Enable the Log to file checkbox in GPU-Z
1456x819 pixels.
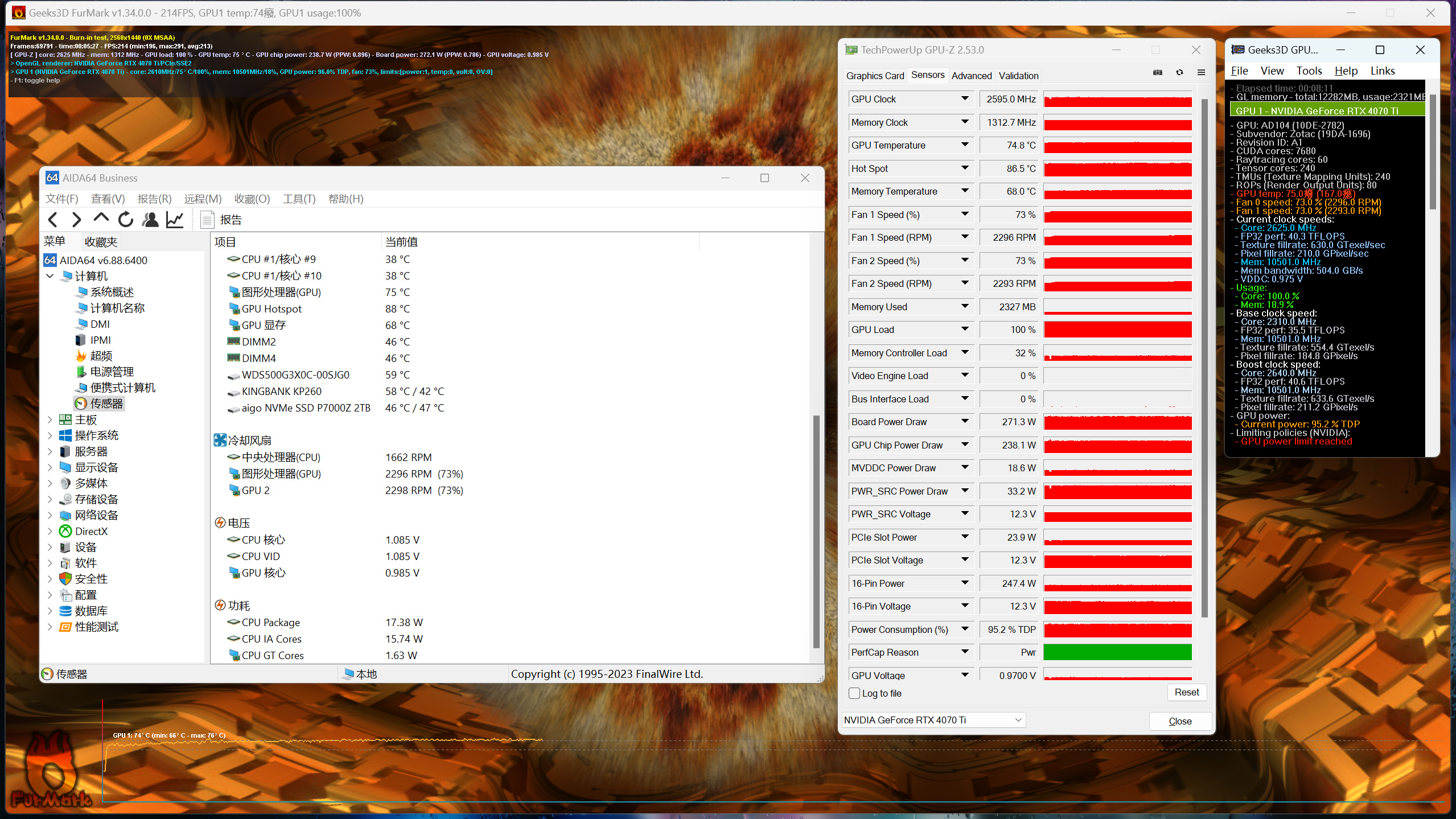tap(854, 693)
